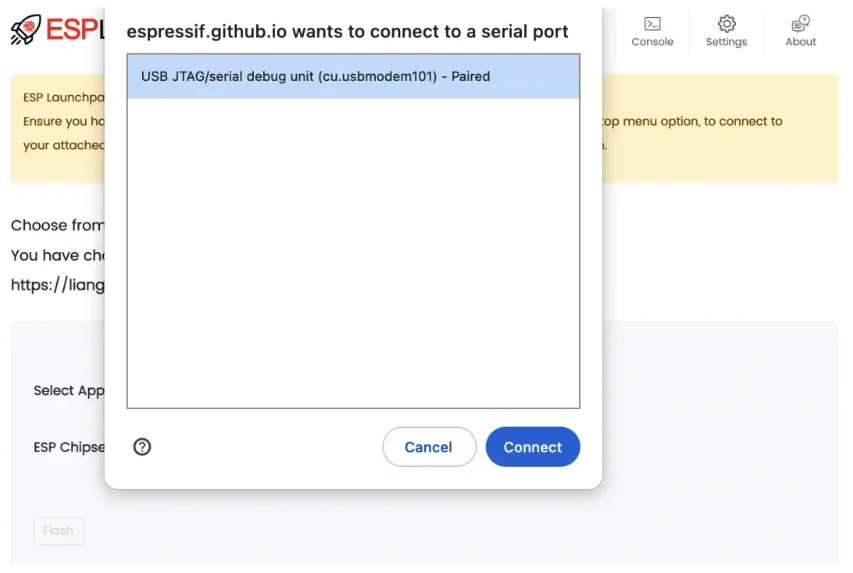Click the https://liang URL text
The image size is (853, 573).
coord(57,285)
